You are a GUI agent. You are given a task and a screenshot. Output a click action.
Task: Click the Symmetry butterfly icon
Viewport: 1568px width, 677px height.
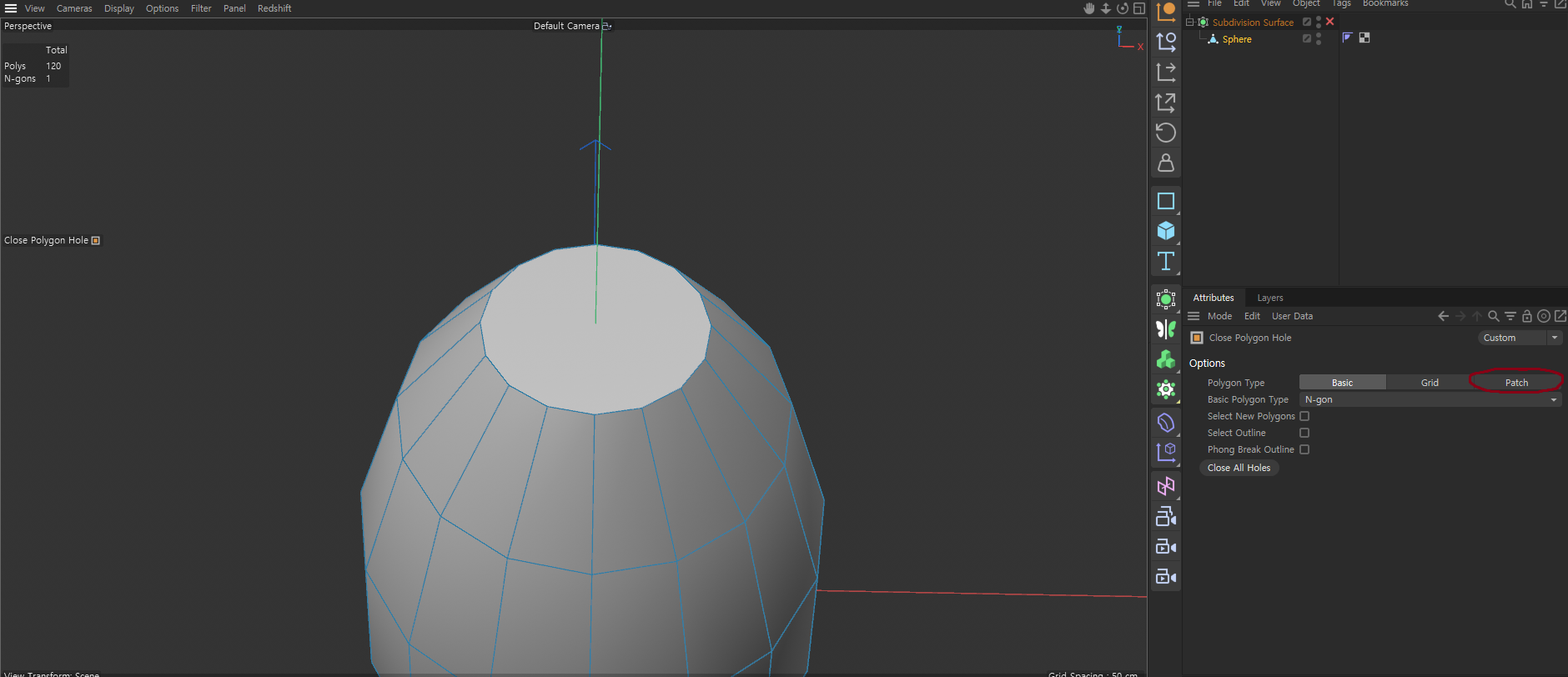[1166, 329]
